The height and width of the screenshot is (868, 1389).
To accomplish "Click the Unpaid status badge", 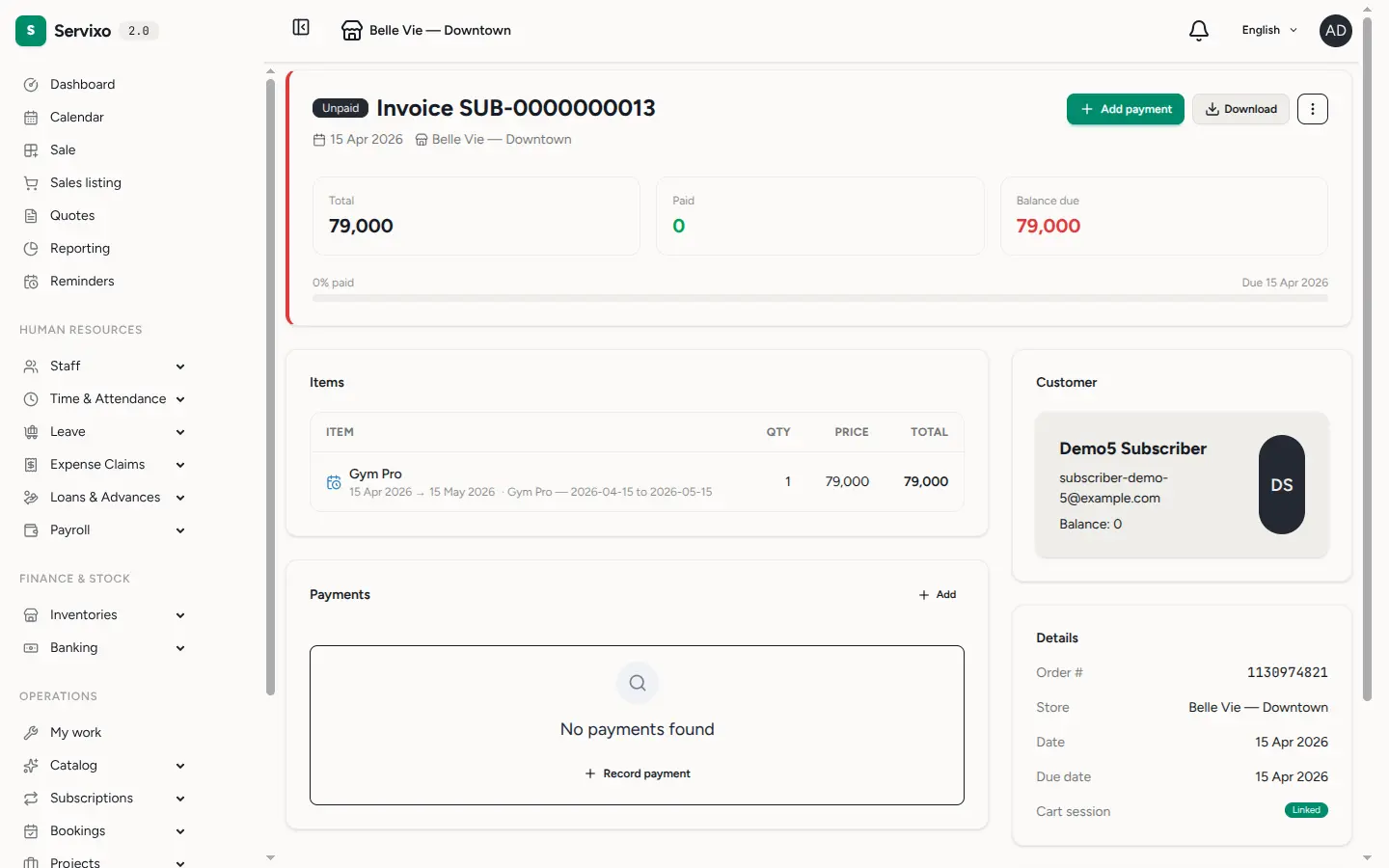I will coord(340,108).
